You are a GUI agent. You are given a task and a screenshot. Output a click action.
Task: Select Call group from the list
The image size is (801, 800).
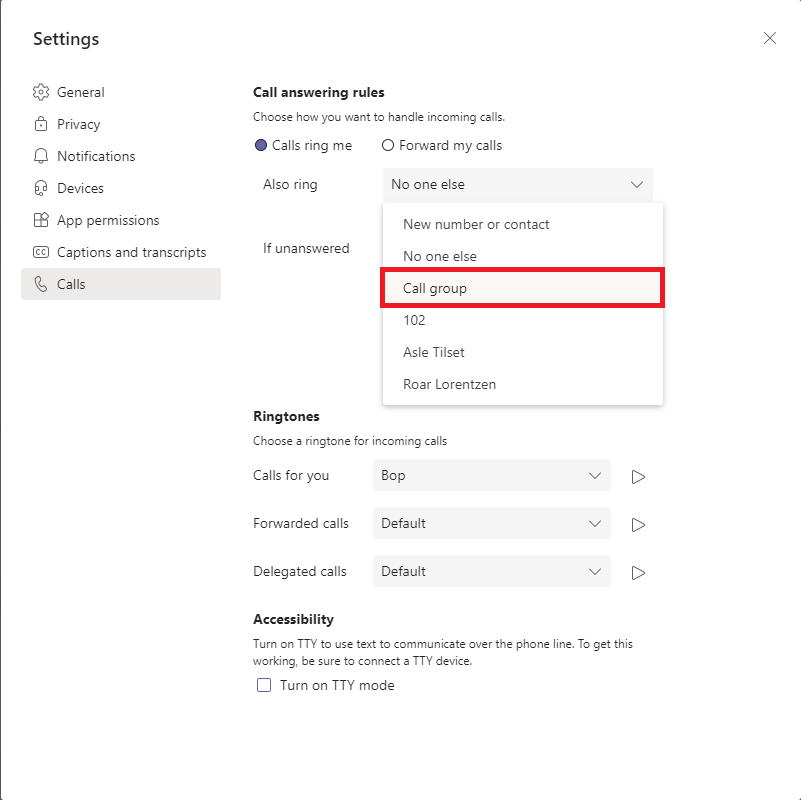pyautogui.click(x=522, y=288)
